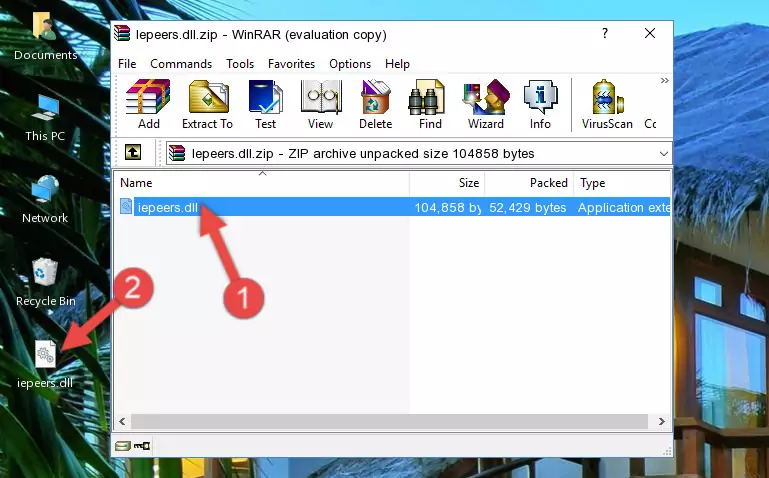Sort by Name column header
The height and width of the screenshot is (478, 769).
tap(262, 183)
